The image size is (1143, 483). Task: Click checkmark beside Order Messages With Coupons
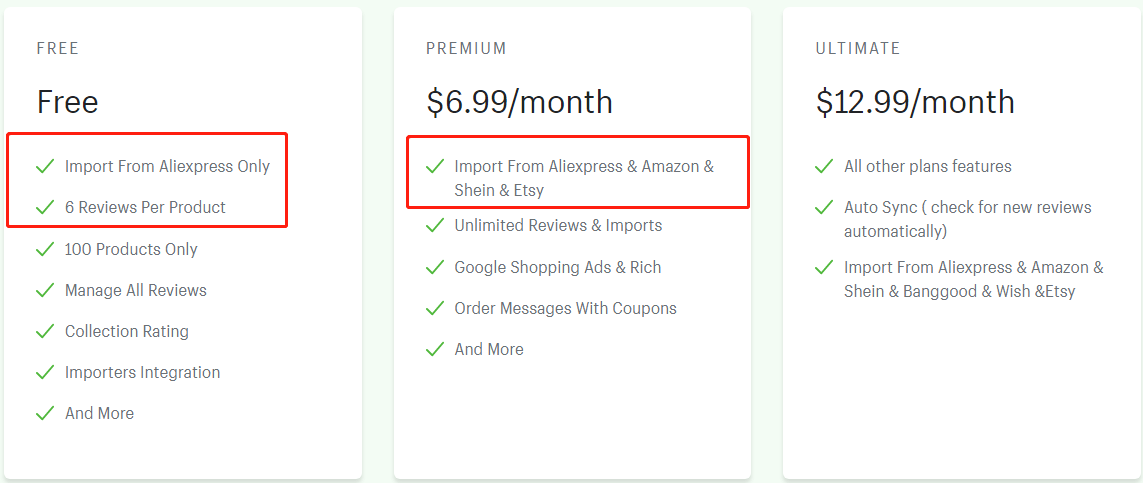[435, 308]
